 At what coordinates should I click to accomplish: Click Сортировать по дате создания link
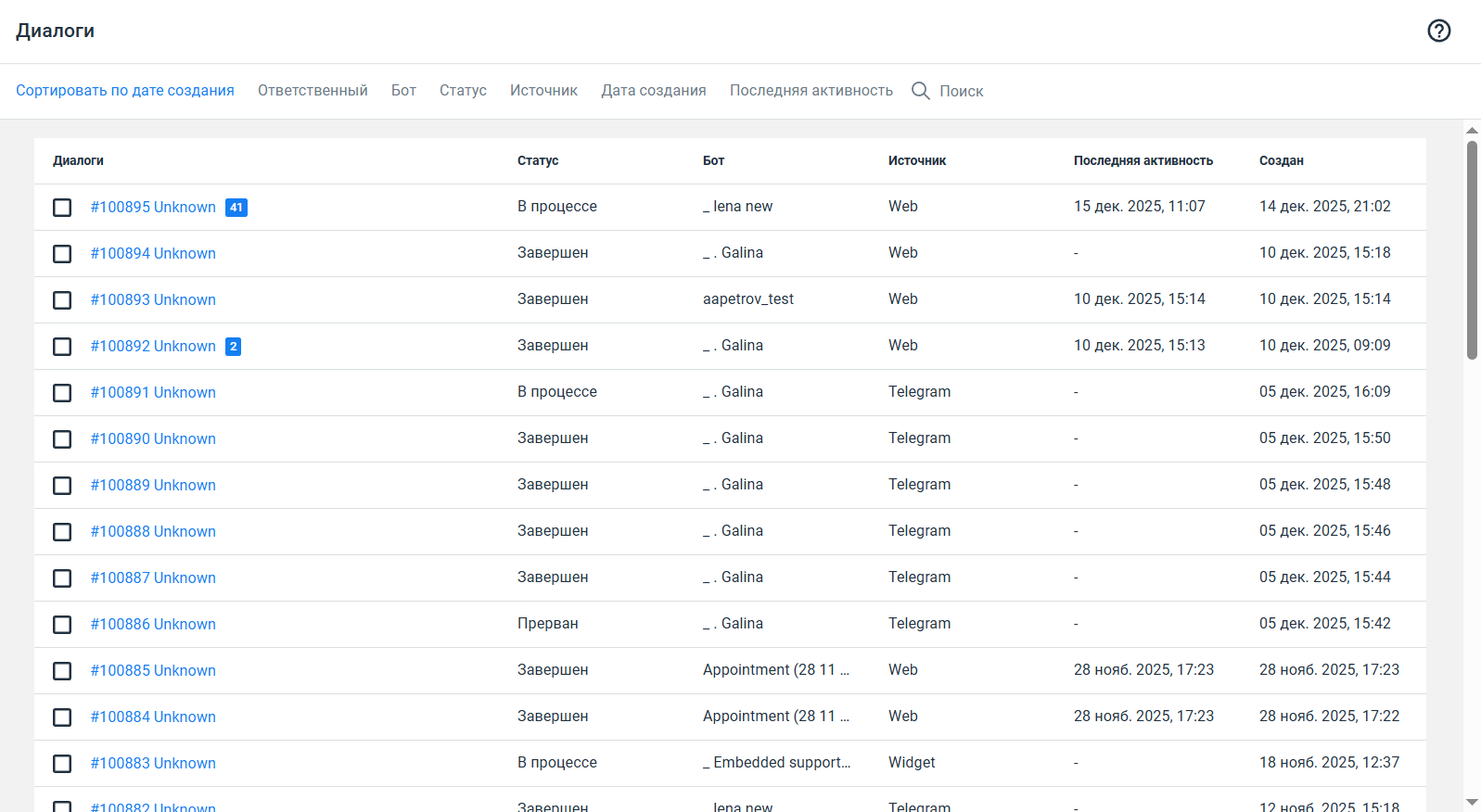(125, 91)
